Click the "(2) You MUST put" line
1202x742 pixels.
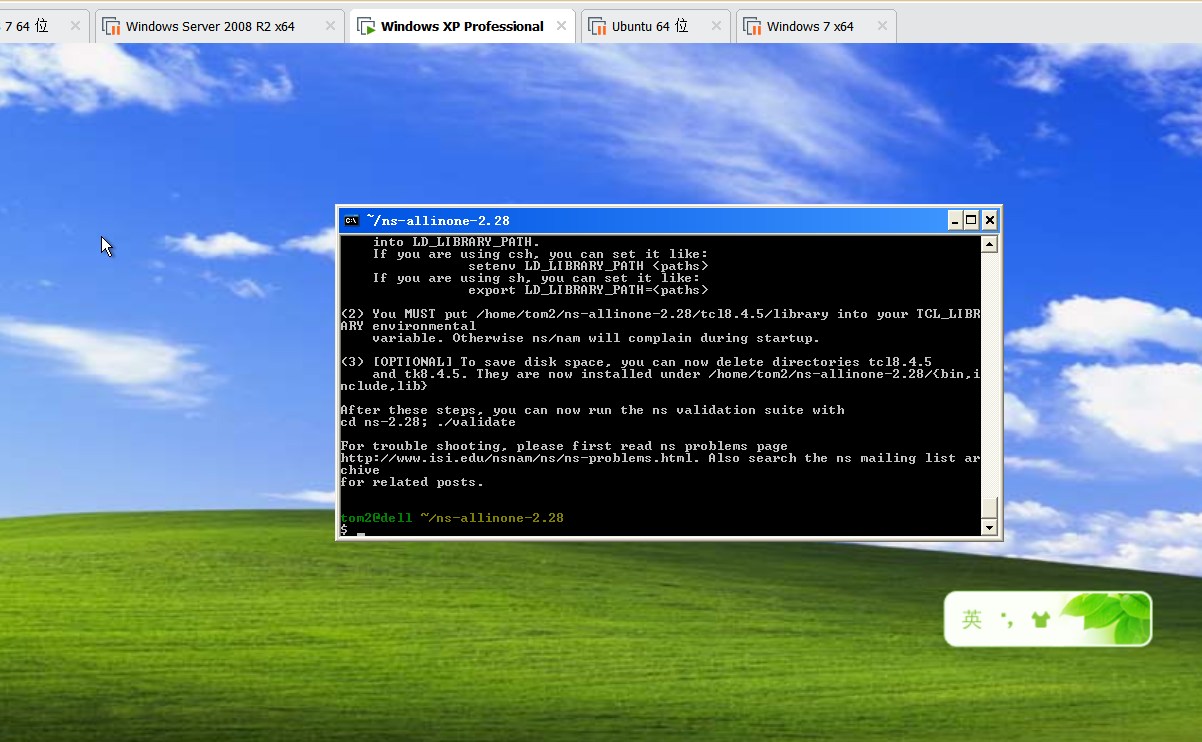click(x=660, y=314)
